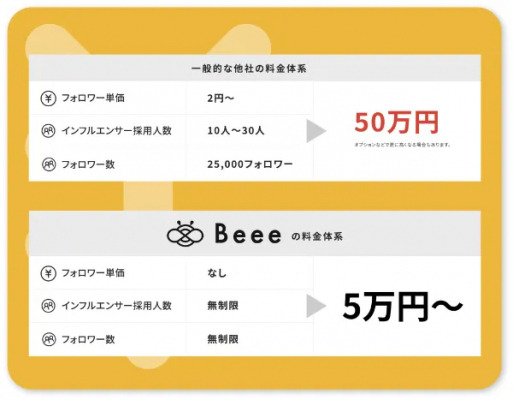Click the red 50万円 price
This screenshot has width=513, height=400.
click(x=396, y=123)
